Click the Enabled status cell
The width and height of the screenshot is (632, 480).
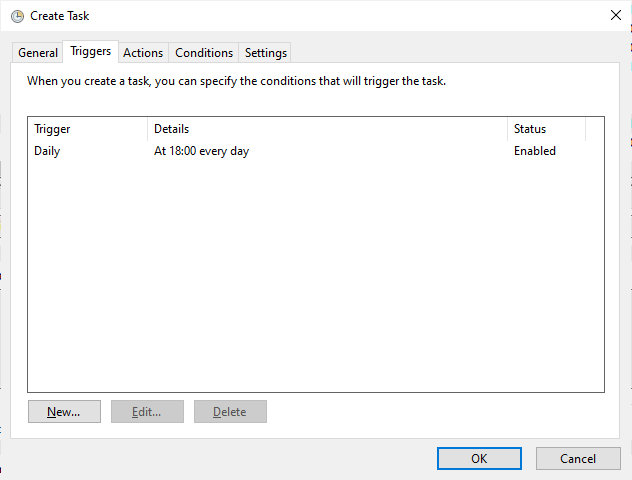pyautogui.click(x=535, y=151)
